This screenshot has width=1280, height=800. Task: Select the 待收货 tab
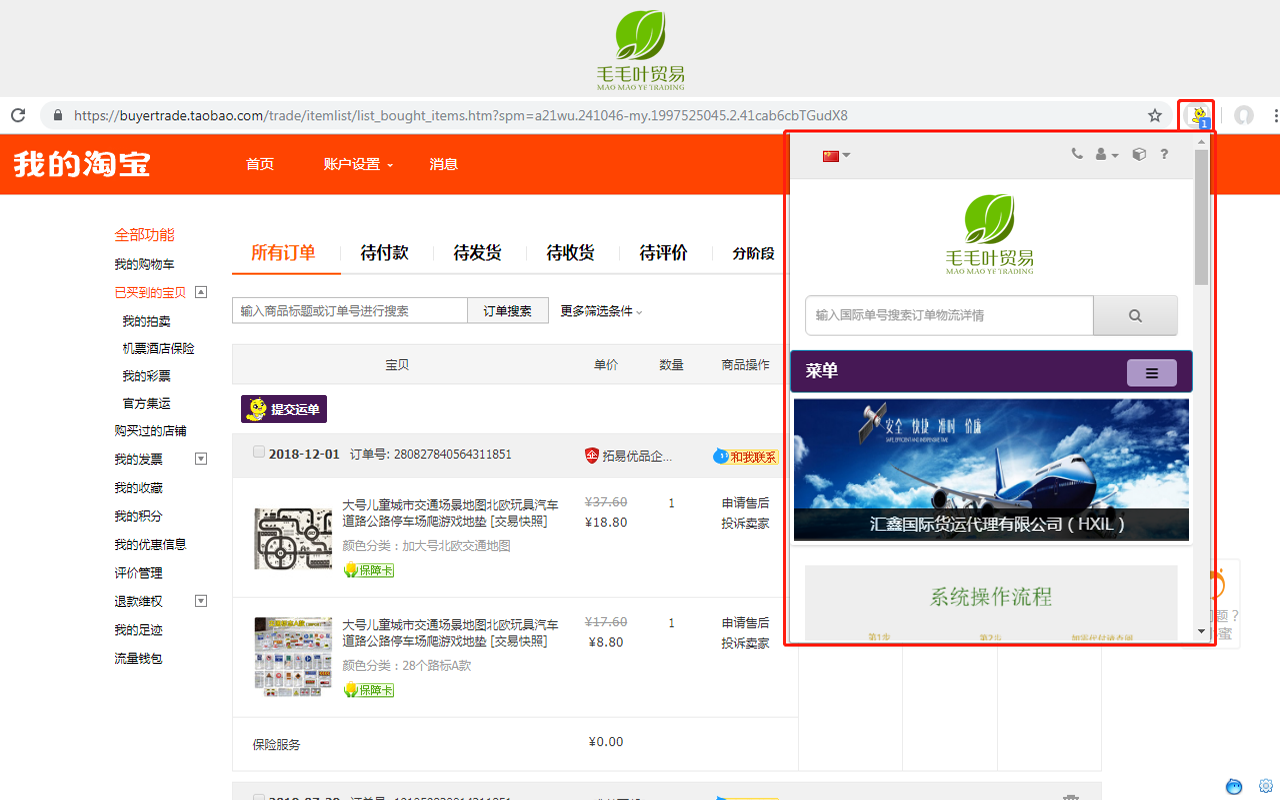point(570,253)
